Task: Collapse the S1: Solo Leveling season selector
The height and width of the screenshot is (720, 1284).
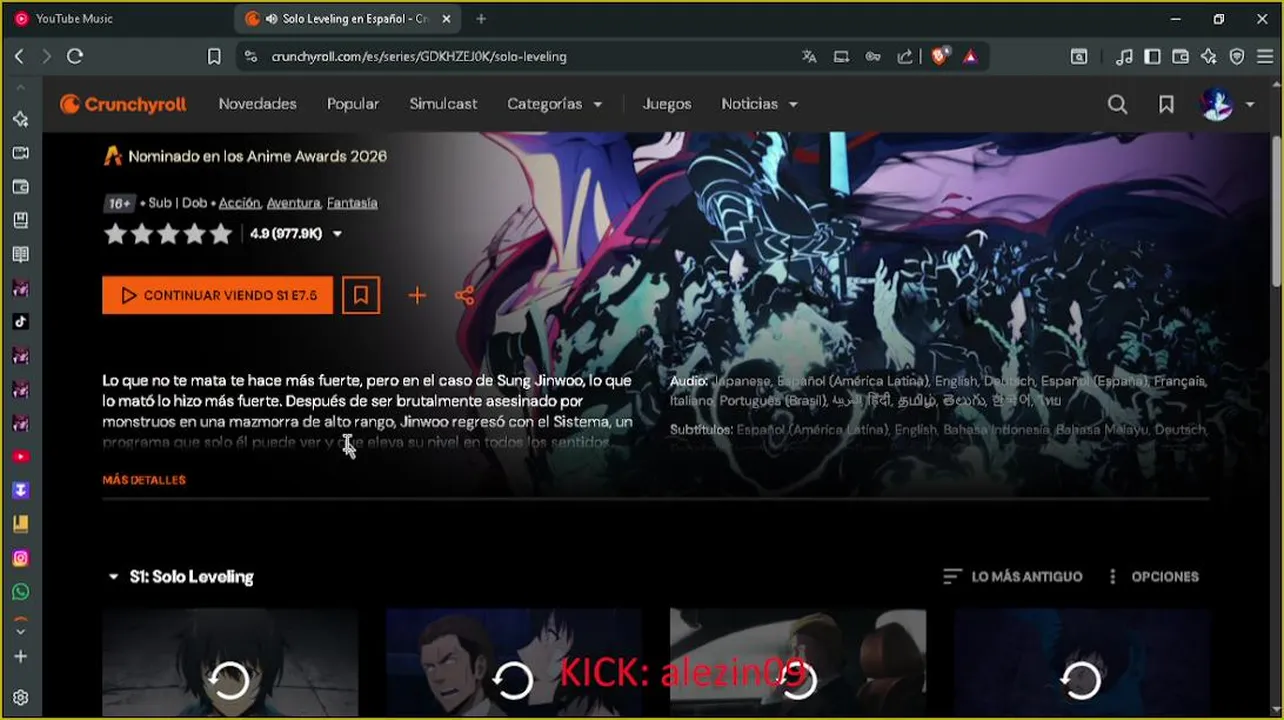Action: pyautogui.click(x=180, y=577)
